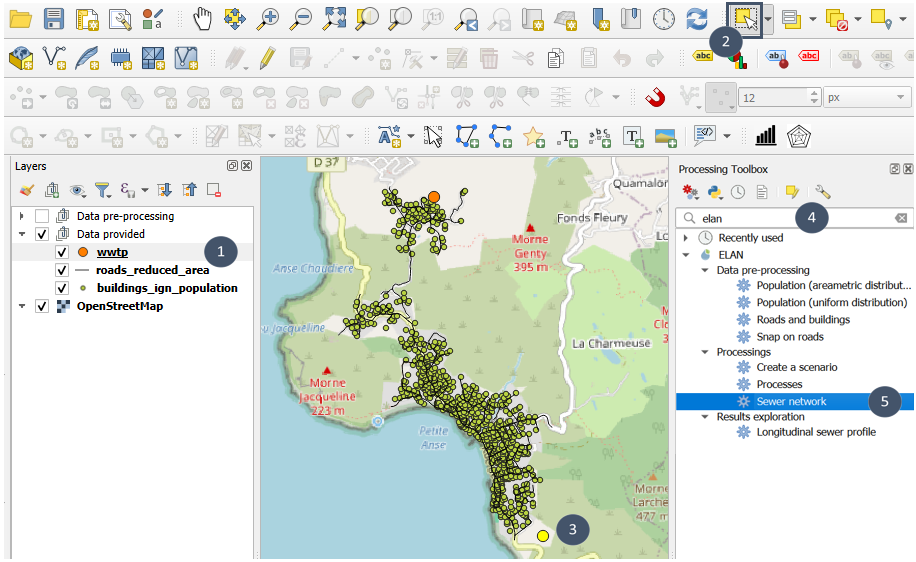
Task: Click the Toggle Editing pencil icon
Action: [x=266, y=58]
